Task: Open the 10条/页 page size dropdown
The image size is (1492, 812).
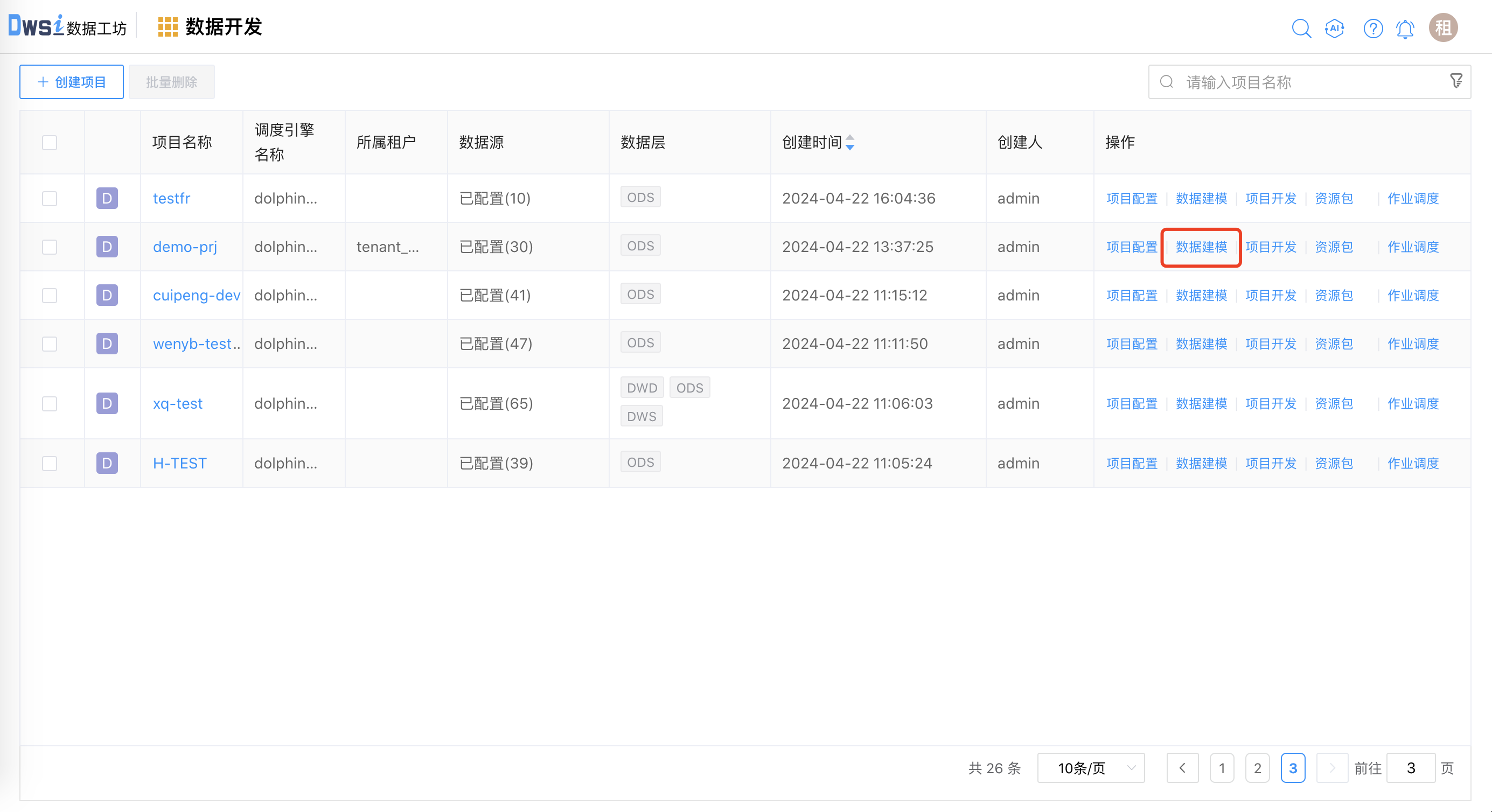Action: (x=1091, y=768)
